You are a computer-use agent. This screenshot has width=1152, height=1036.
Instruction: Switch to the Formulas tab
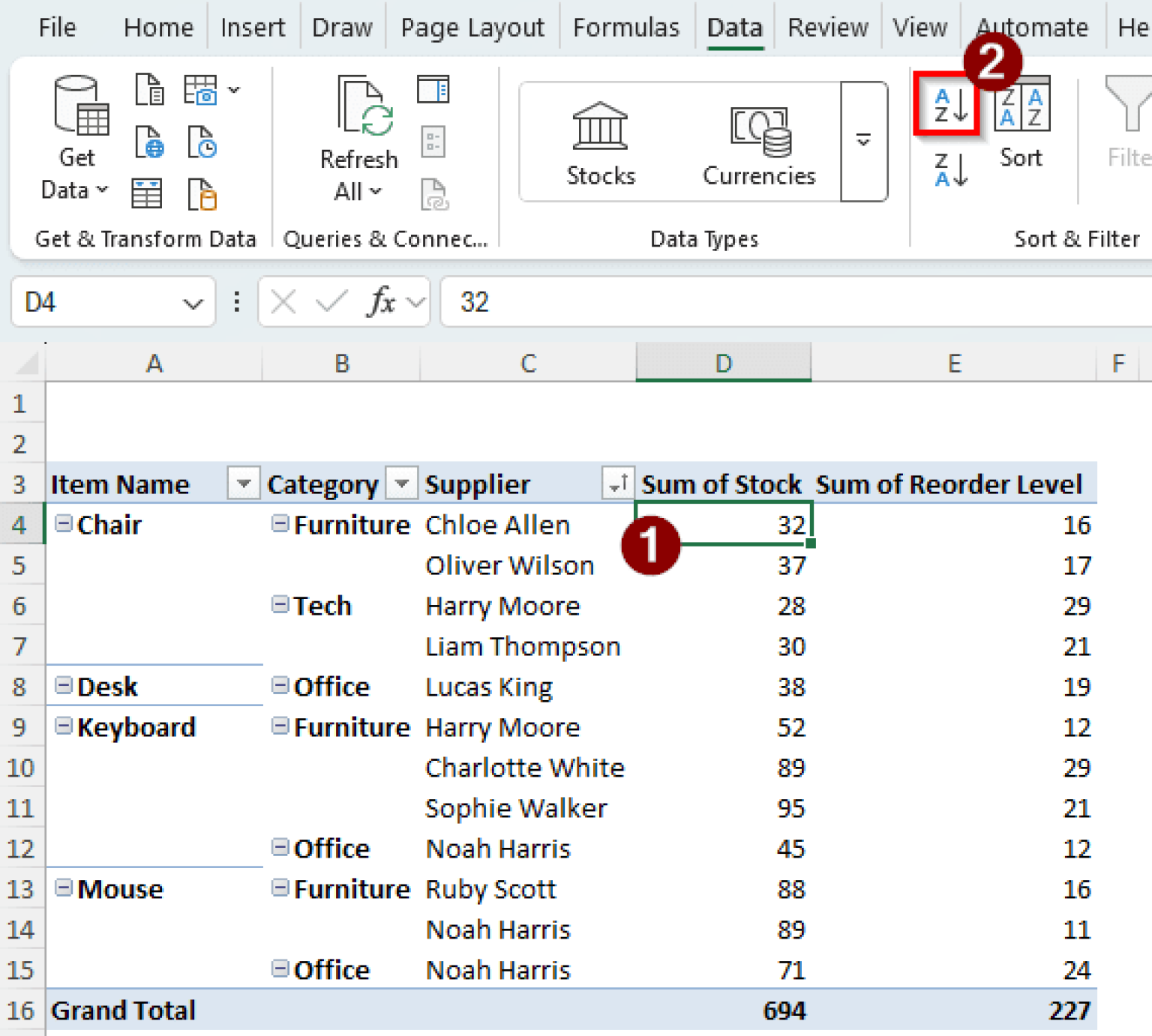(626, 27)
